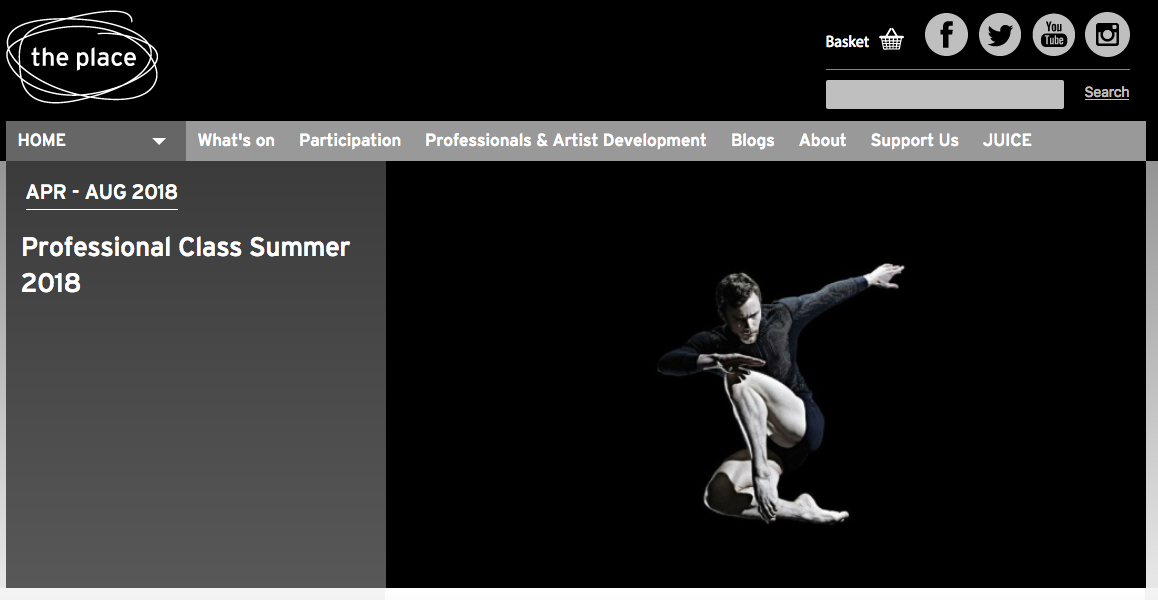The height and width of the screenshot is (600, 1158).
Task: Navigate to Blogs
Action: pyautogui.click(x=753, y=140)
